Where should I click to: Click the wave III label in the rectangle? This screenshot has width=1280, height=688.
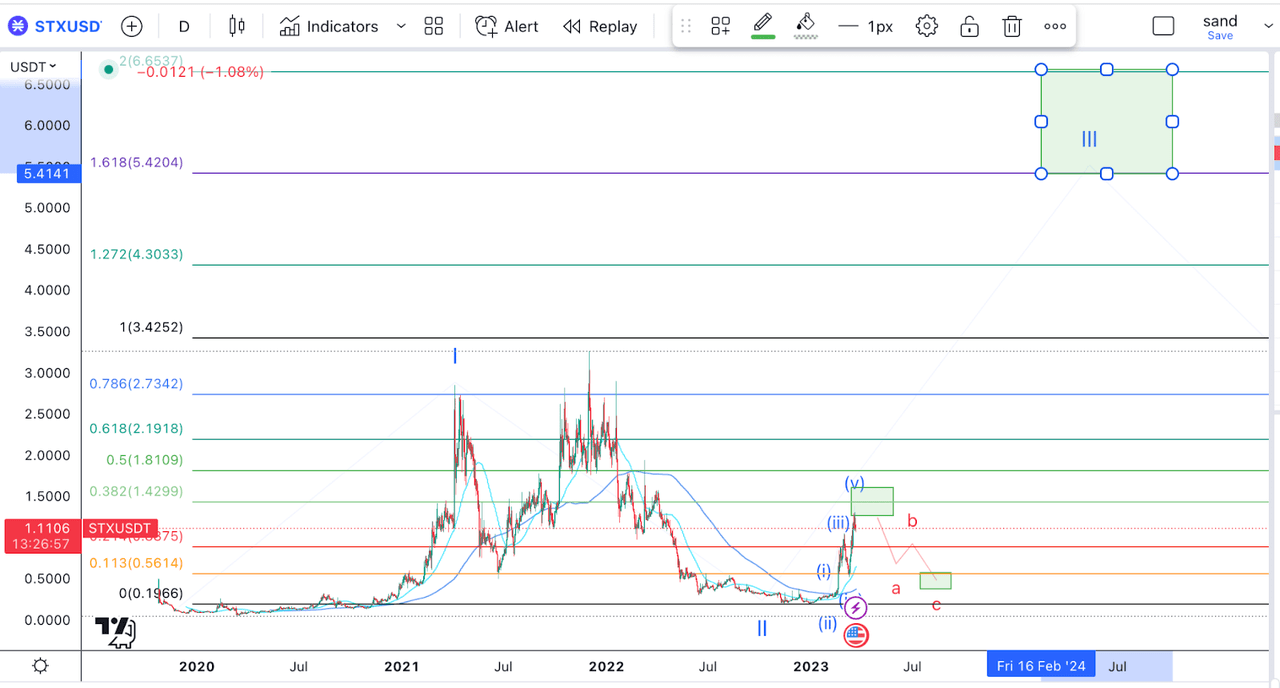point(1089,139)
